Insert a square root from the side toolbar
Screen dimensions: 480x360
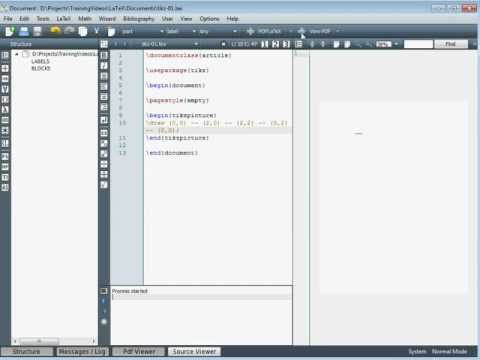[x=104, y=185]
